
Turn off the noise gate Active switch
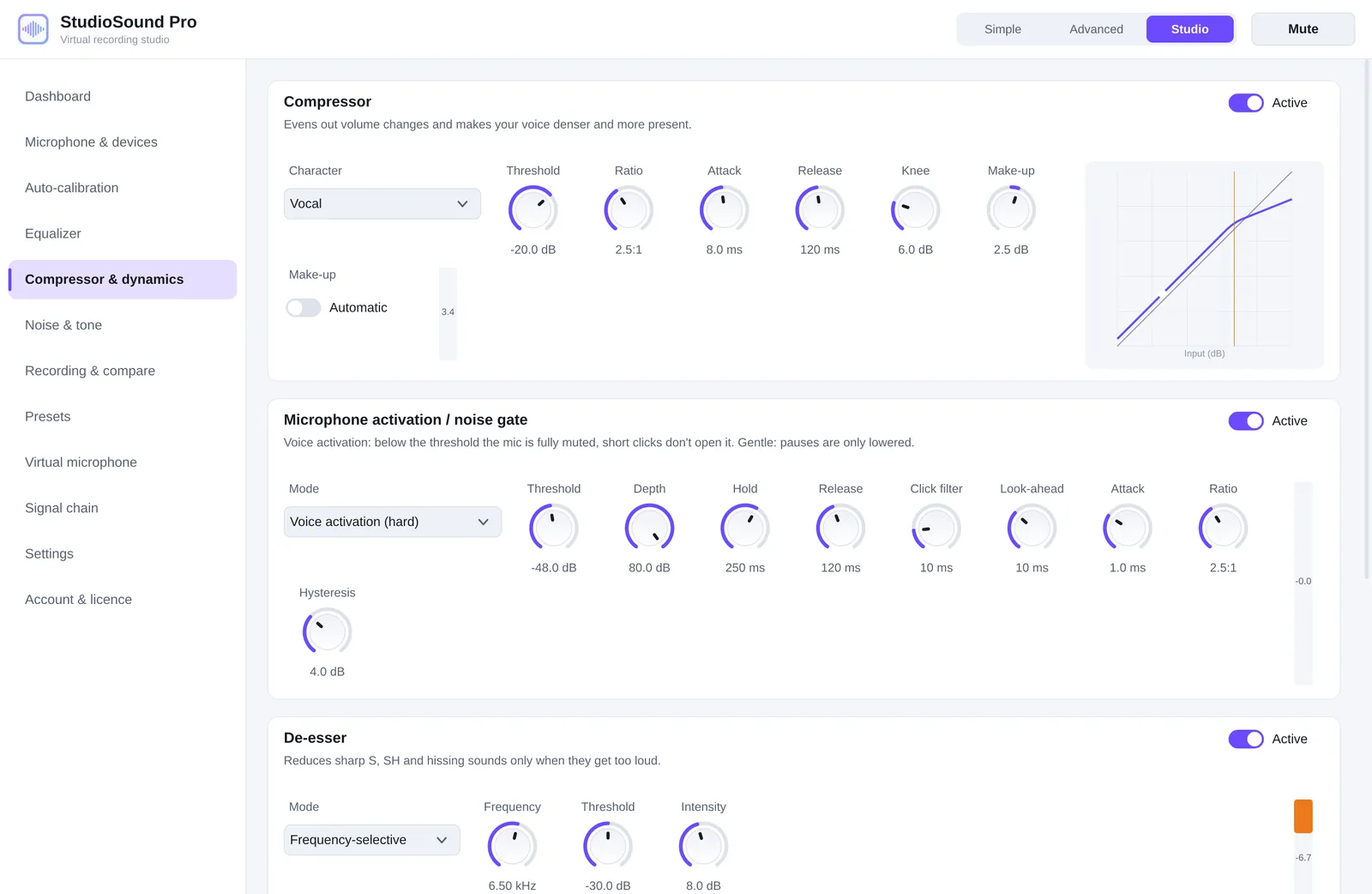[1246, 421]
